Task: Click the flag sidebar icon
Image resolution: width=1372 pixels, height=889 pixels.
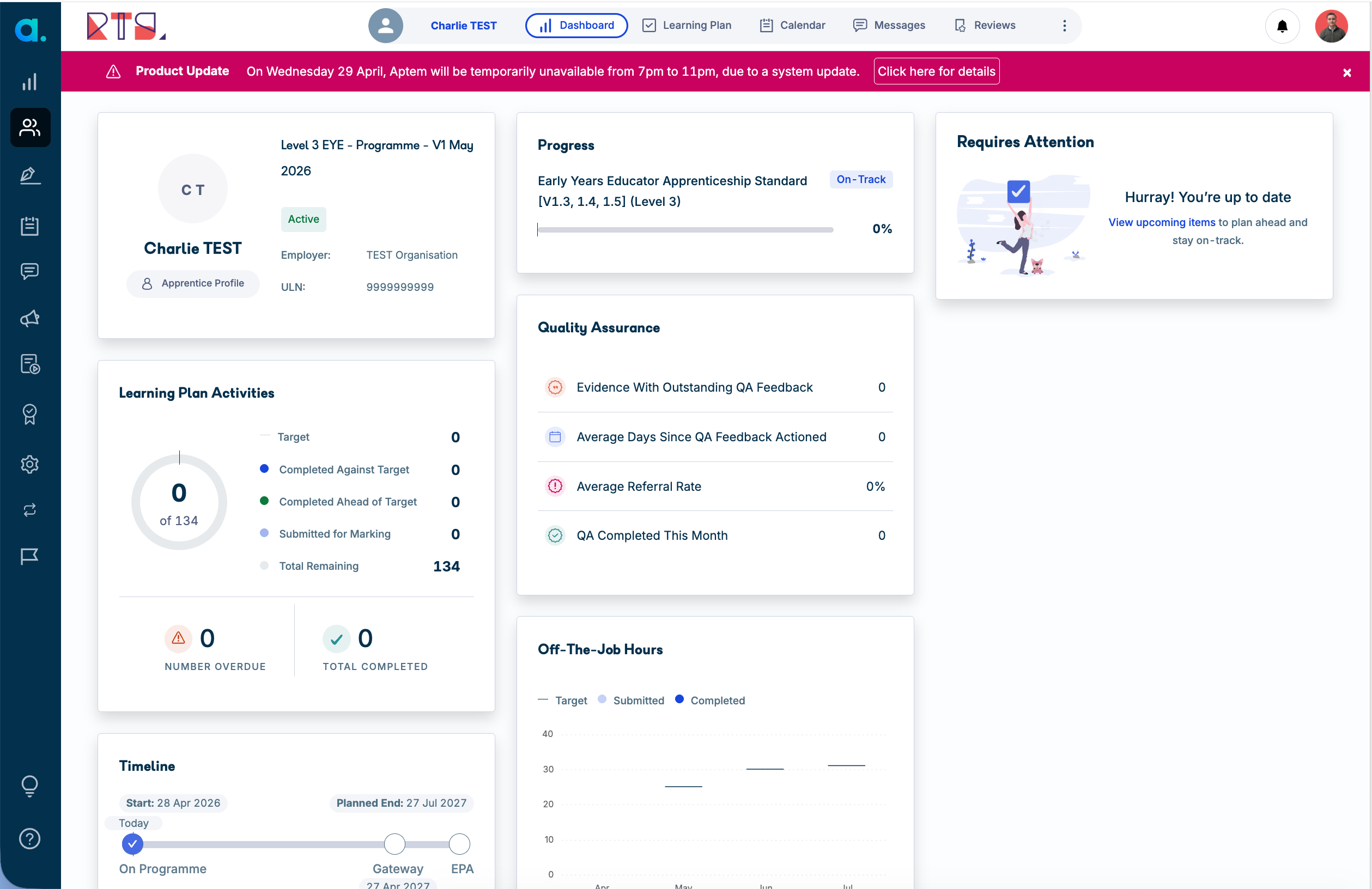Action: click(x=29, y=556)
